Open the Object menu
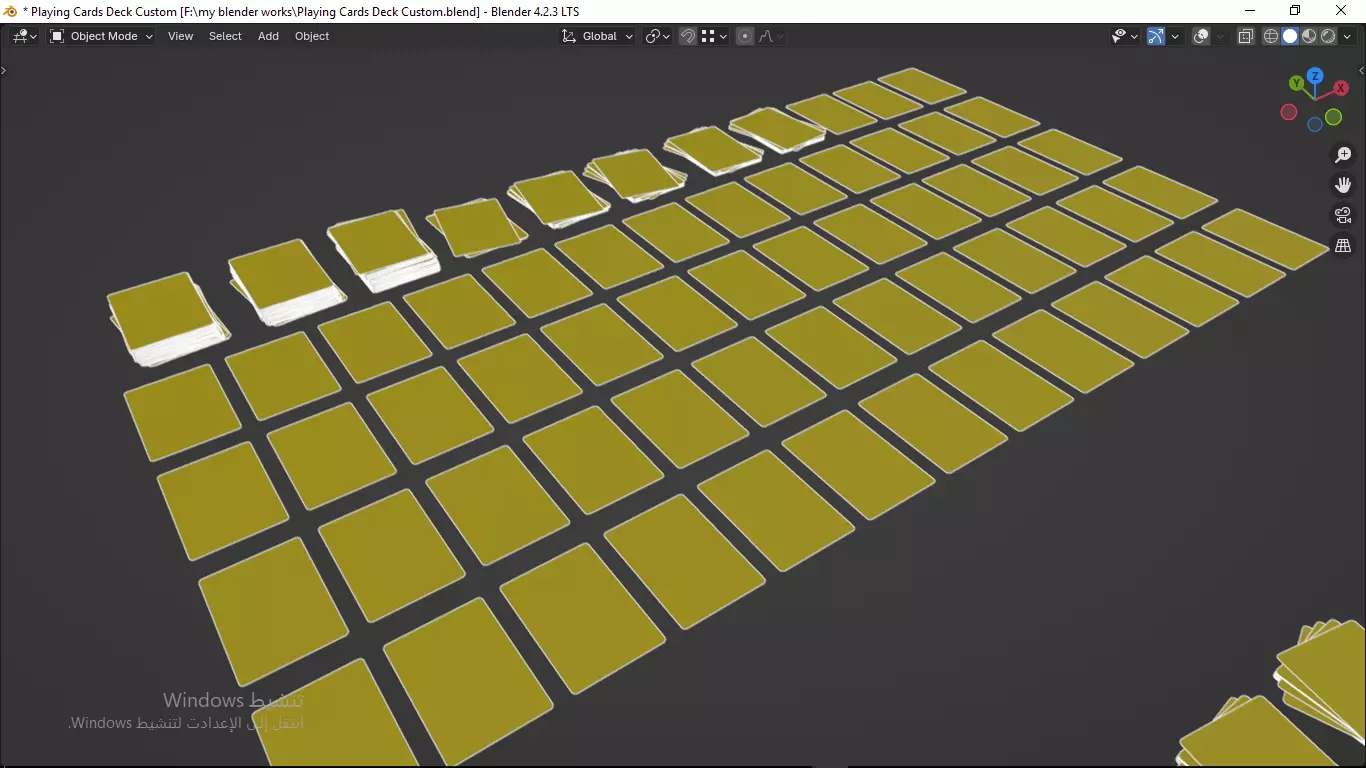The image size is (1366, 768). [x=312, y=36]
